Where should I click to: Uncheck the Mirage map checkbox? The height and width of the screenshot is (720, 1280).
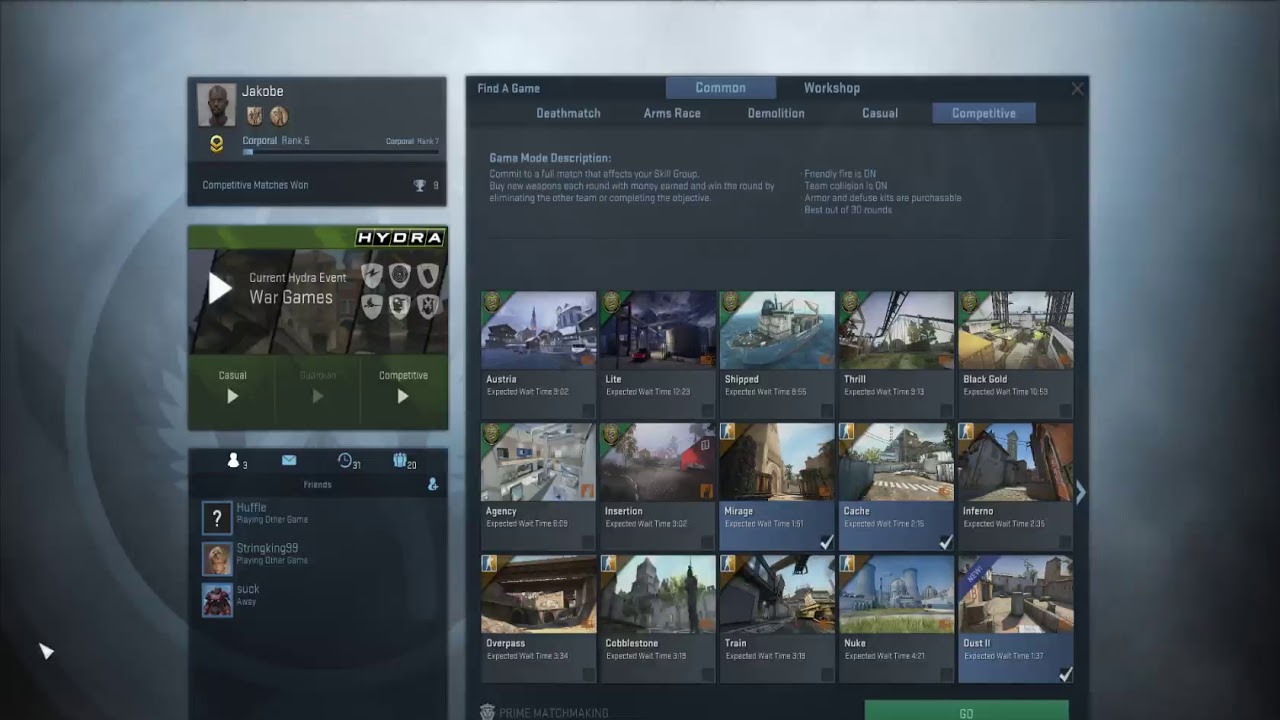827,542
